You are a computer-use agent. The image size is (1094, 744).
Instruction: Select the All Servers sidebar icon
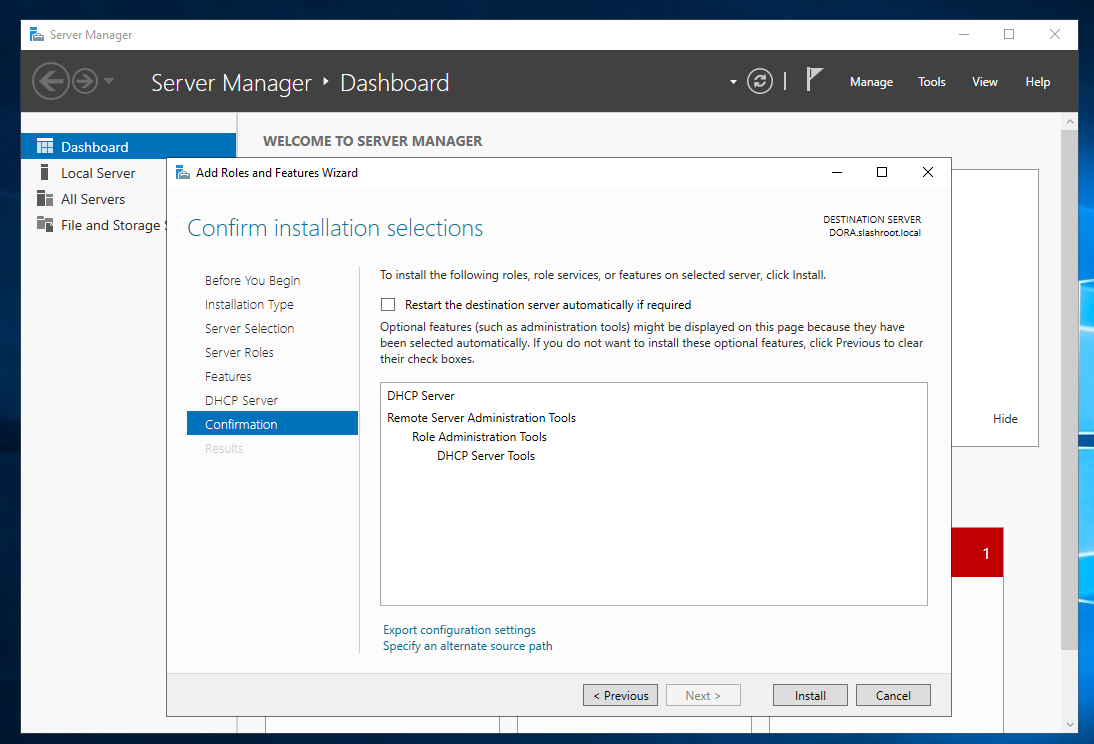pos(44,199)
